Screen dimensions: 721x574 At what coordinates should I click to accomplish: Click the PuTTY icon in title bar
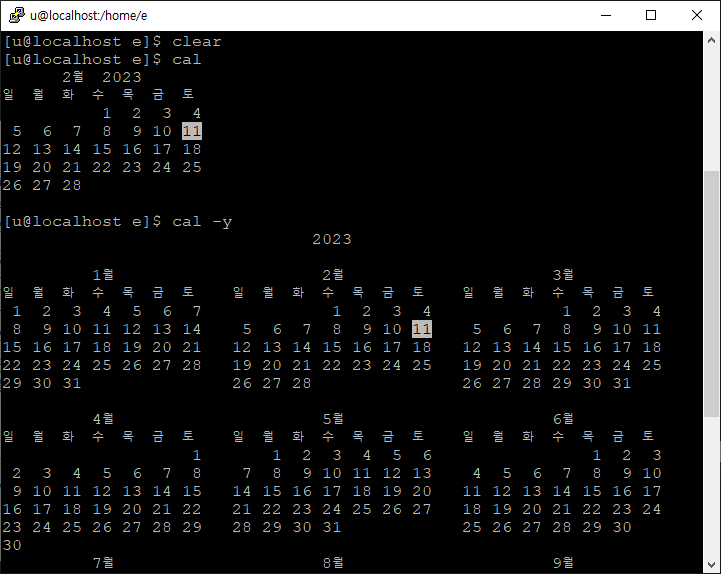(x=17, y=15)
